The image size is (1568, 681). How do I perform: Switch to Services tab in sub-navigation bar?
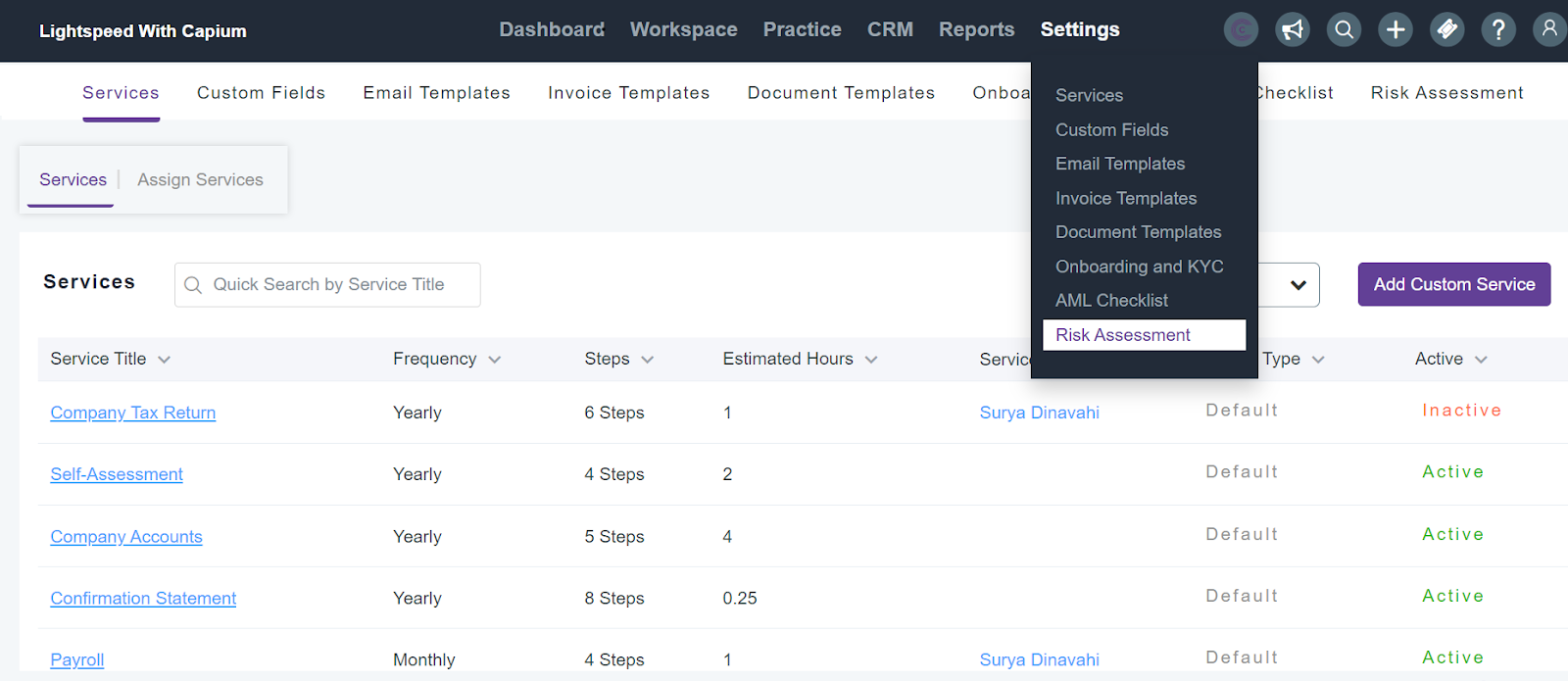pyautogui.click(x=121, y=93)
